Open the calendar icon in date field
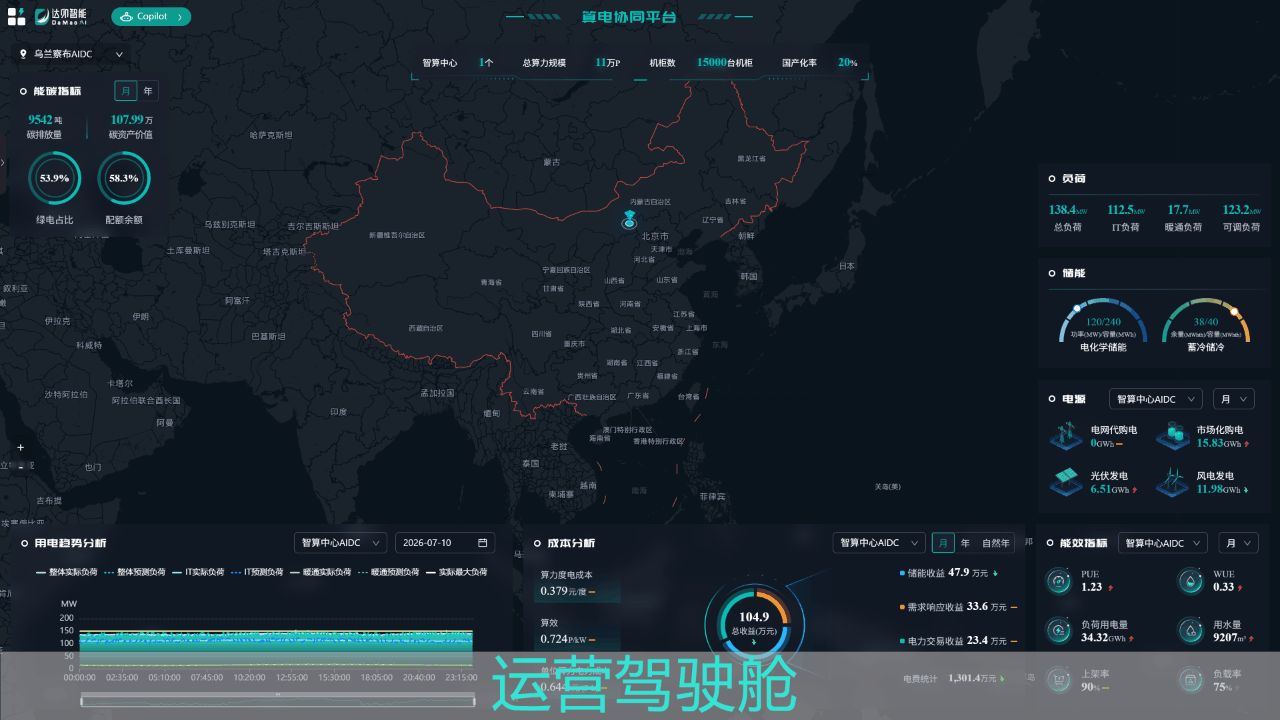This screenshot has width=1280, height=720. pyautogui.click(x=482, y=543)
